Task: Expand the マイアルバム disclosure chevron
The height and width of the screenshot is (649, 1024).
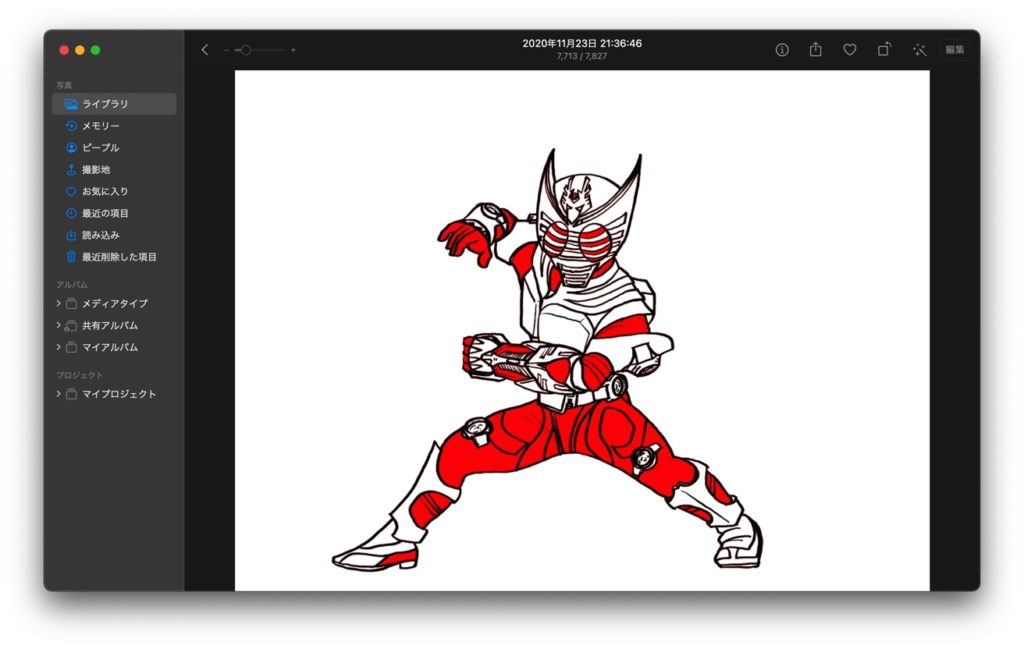Action: [58, 347]
